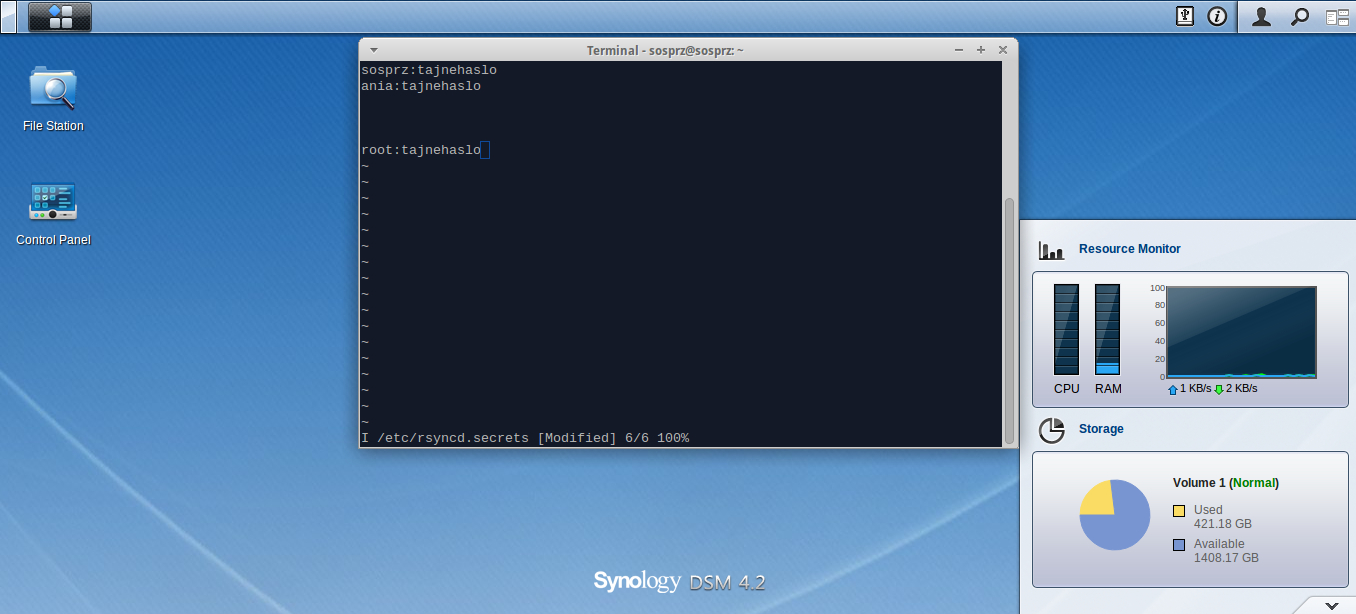This screenshot has width=1356, height=614.
Task: Open the user Options menu icon
Action: point(1262,16)
